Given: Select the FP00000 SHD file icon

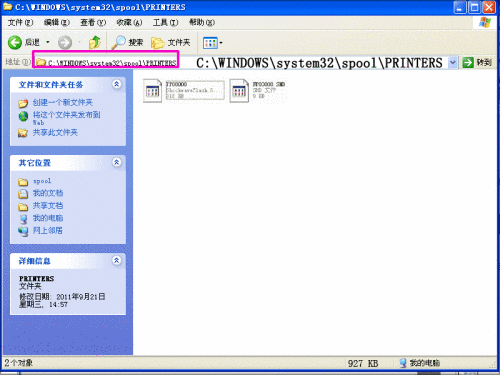Looking at the screenshot, I should click(x=239, y=90).
